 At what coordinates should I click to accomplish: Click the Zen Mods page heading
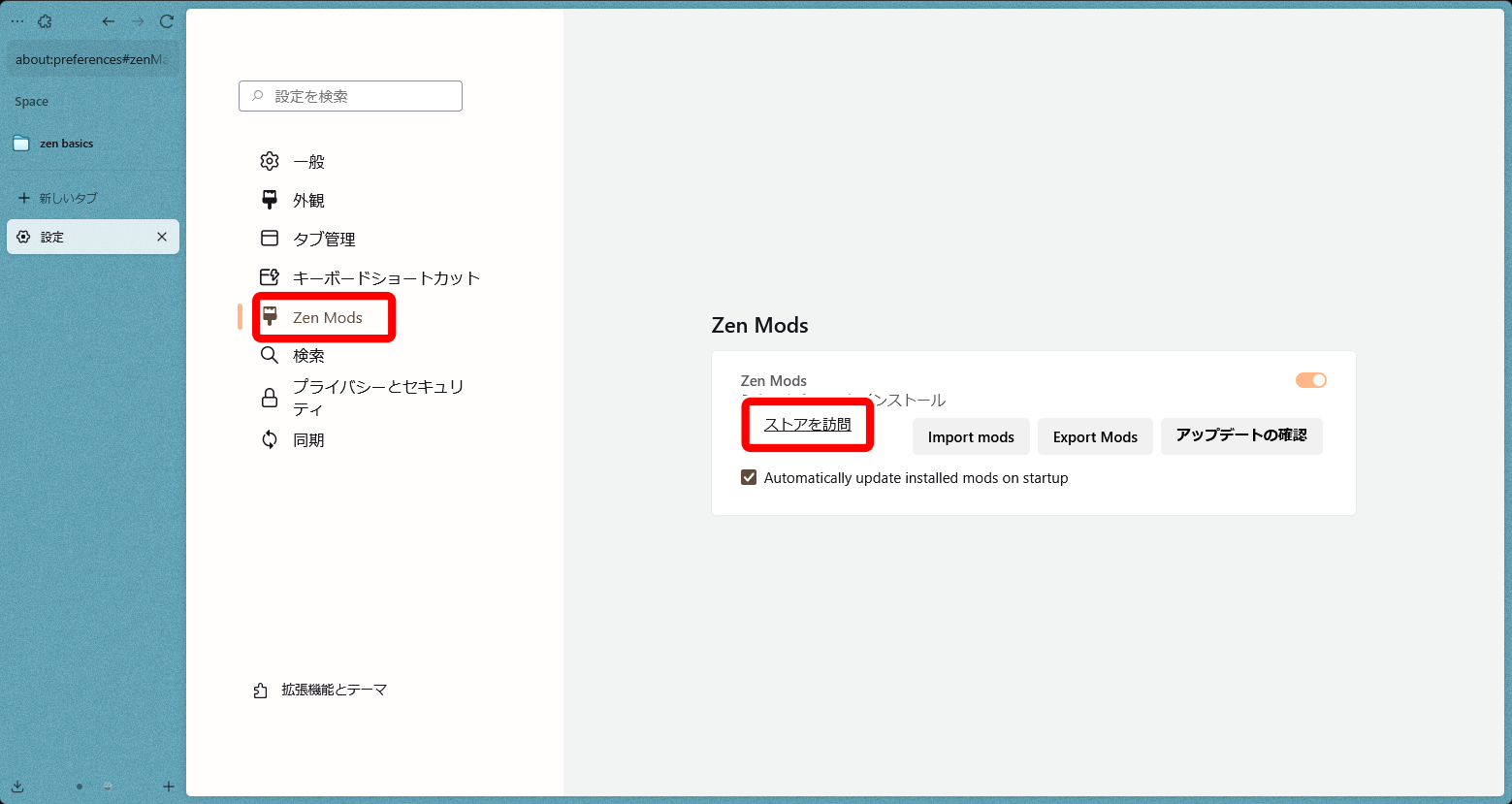click(x=760, y=325)
